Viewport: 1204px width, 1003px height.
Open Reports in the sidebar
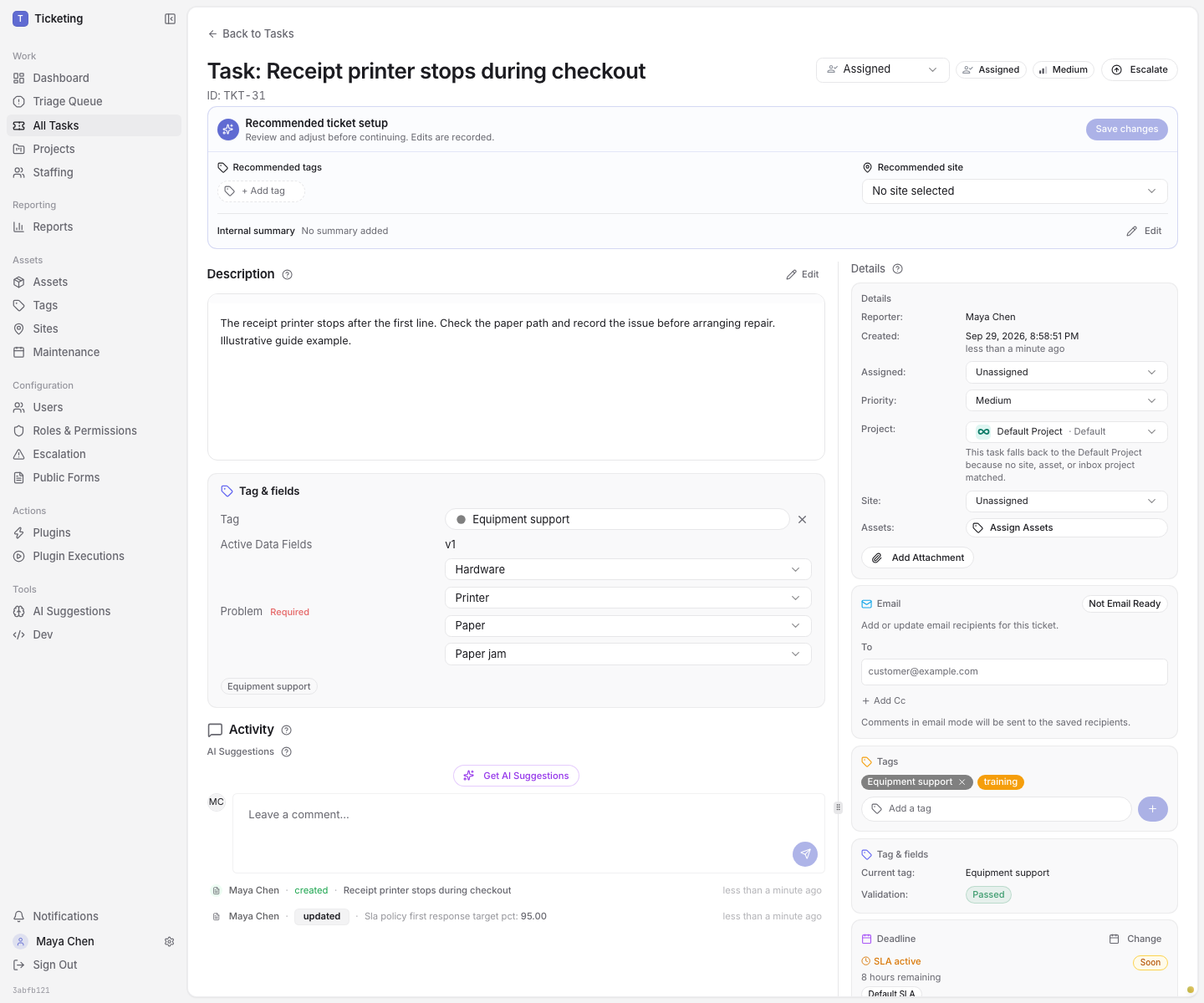pos(94,227)
